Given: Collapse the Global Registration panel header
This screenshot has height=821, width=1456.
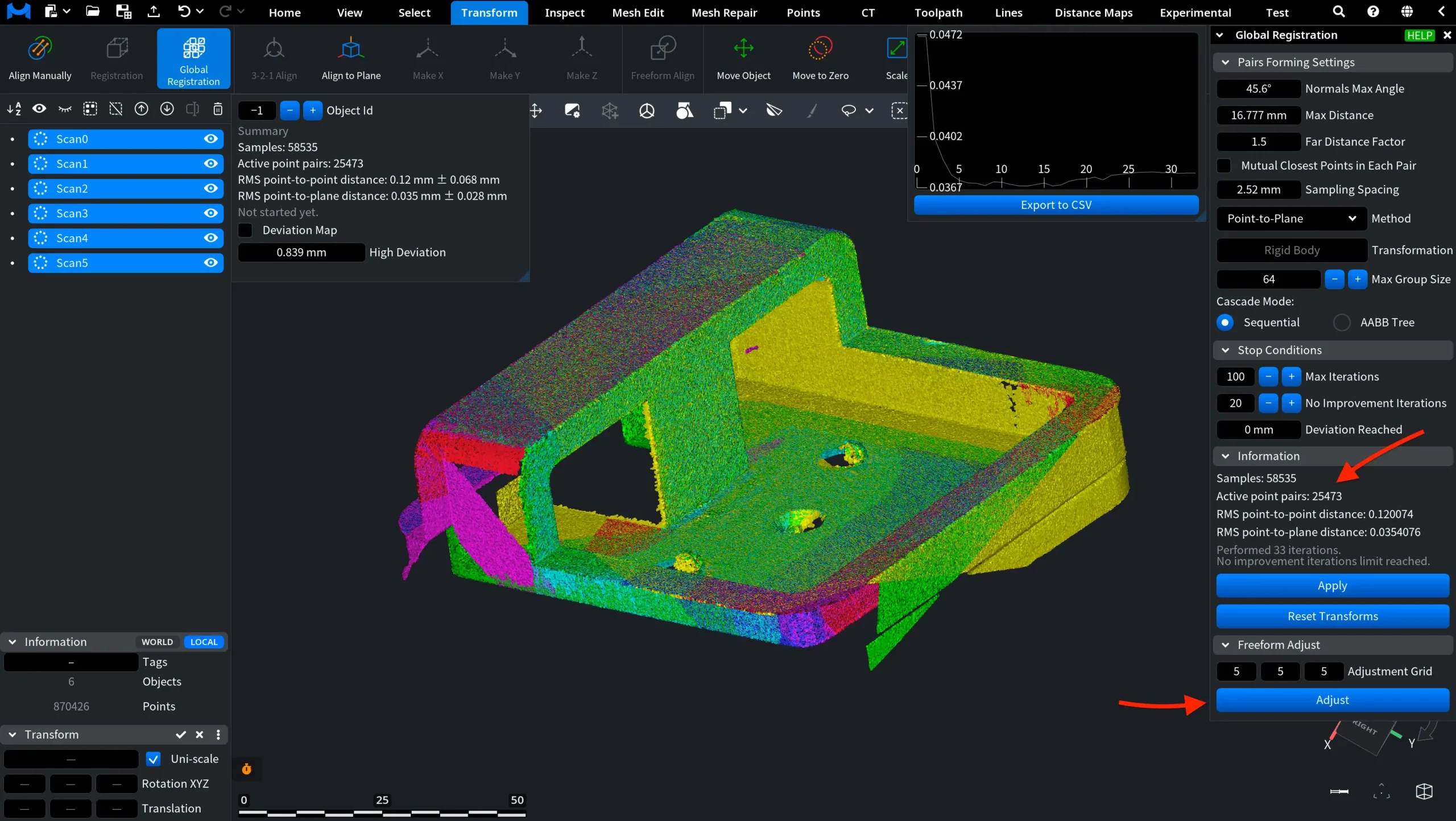Looking at the screenshot, I should tap(1219, 35).
